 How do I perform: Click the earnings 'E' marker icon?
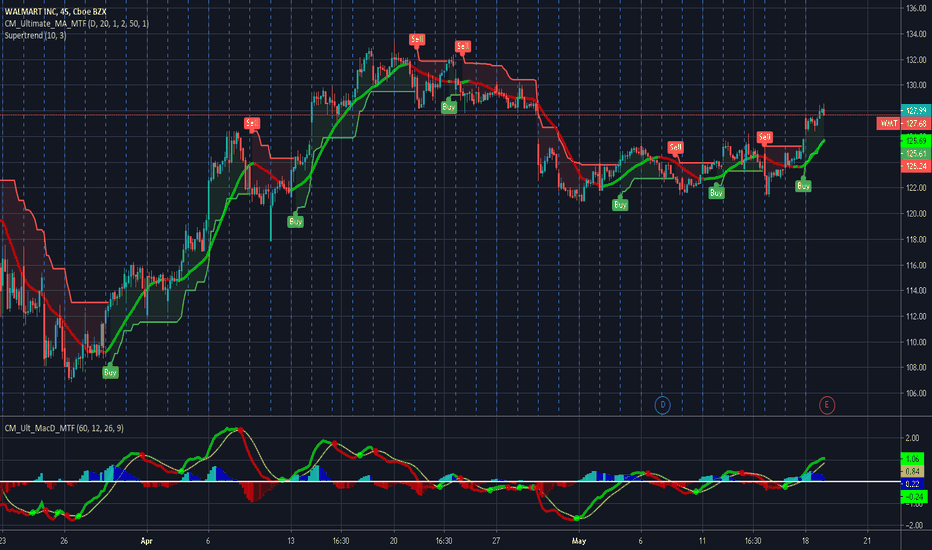point(826,405)
